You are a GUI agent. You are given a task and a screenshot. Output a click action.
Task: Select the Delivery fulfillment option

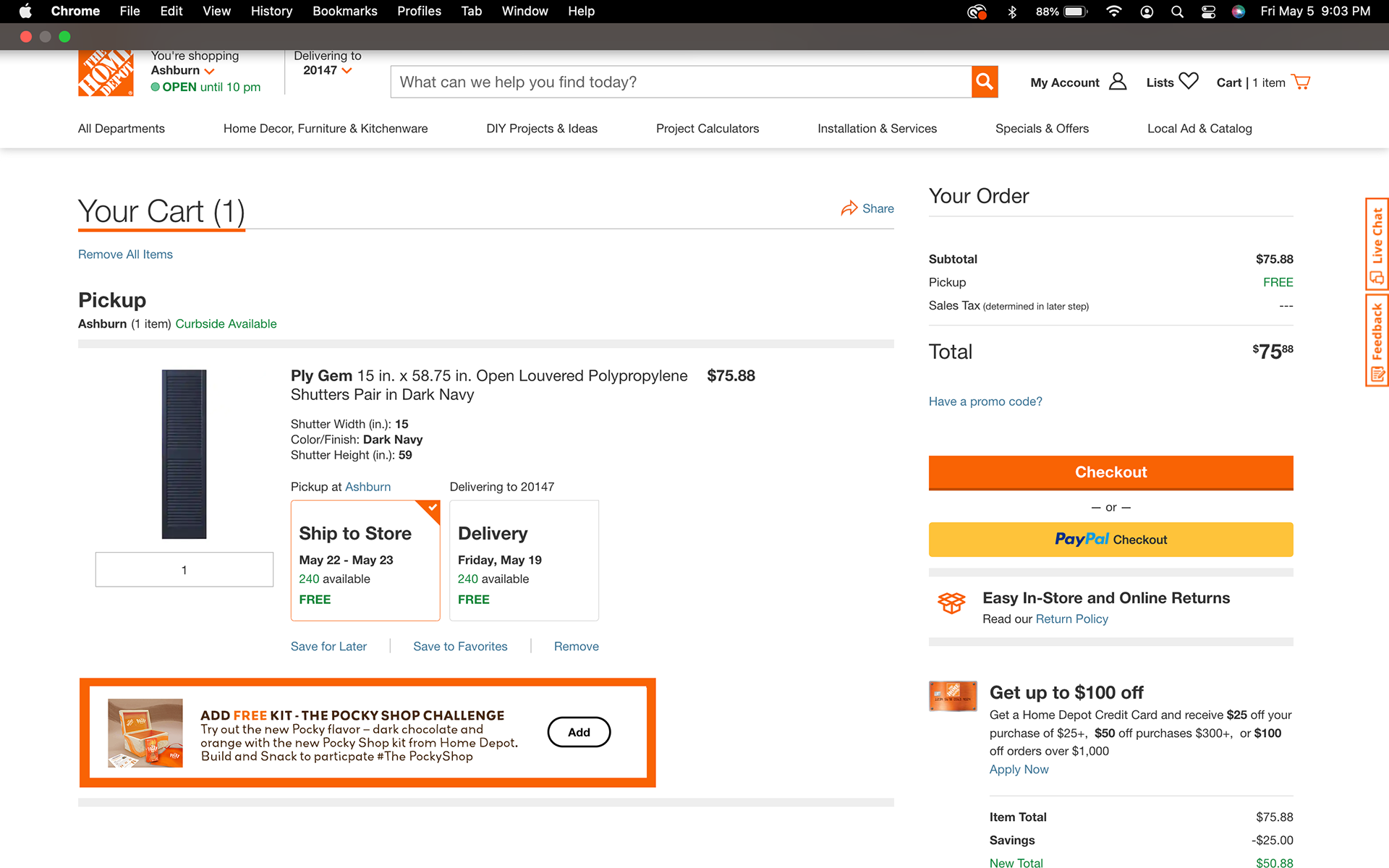(x=524, y=561)
